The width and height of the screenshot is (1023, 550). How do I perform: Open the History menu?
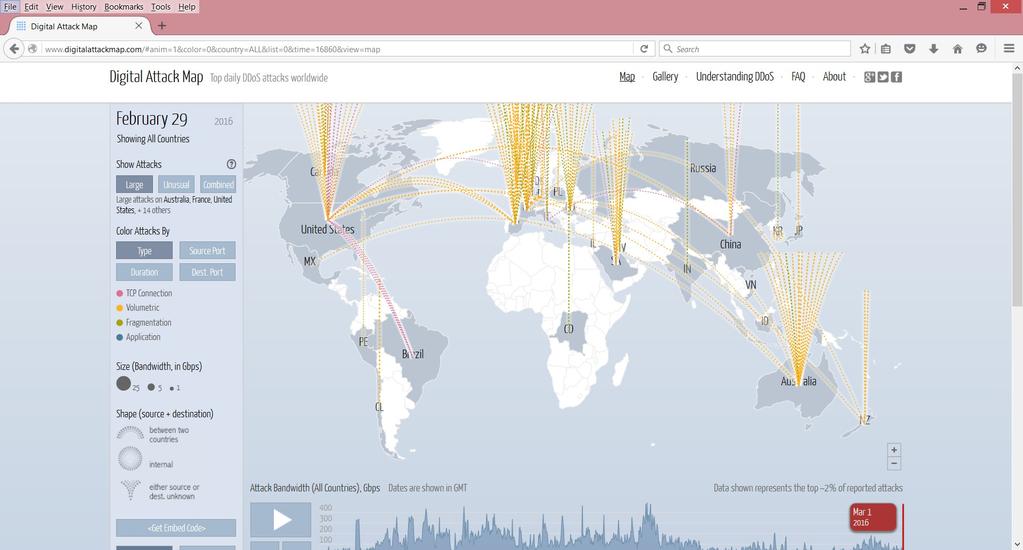pos(84,7)
